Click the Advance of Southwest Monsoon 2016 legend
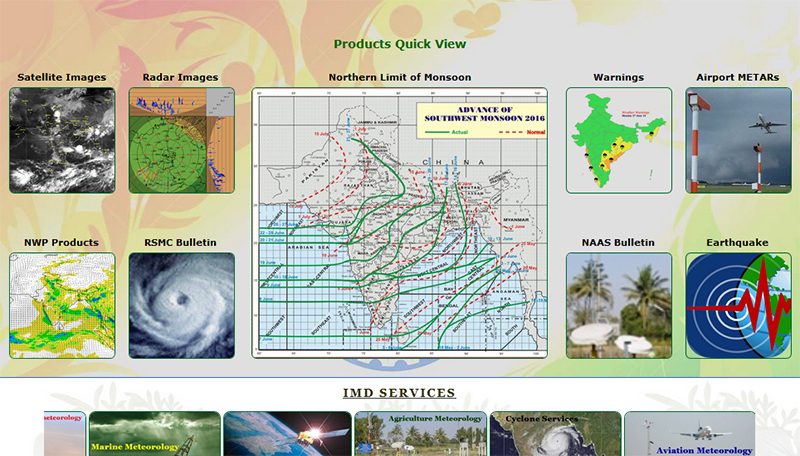The height and width of the screenshot is (456, 800). point(482,120)
